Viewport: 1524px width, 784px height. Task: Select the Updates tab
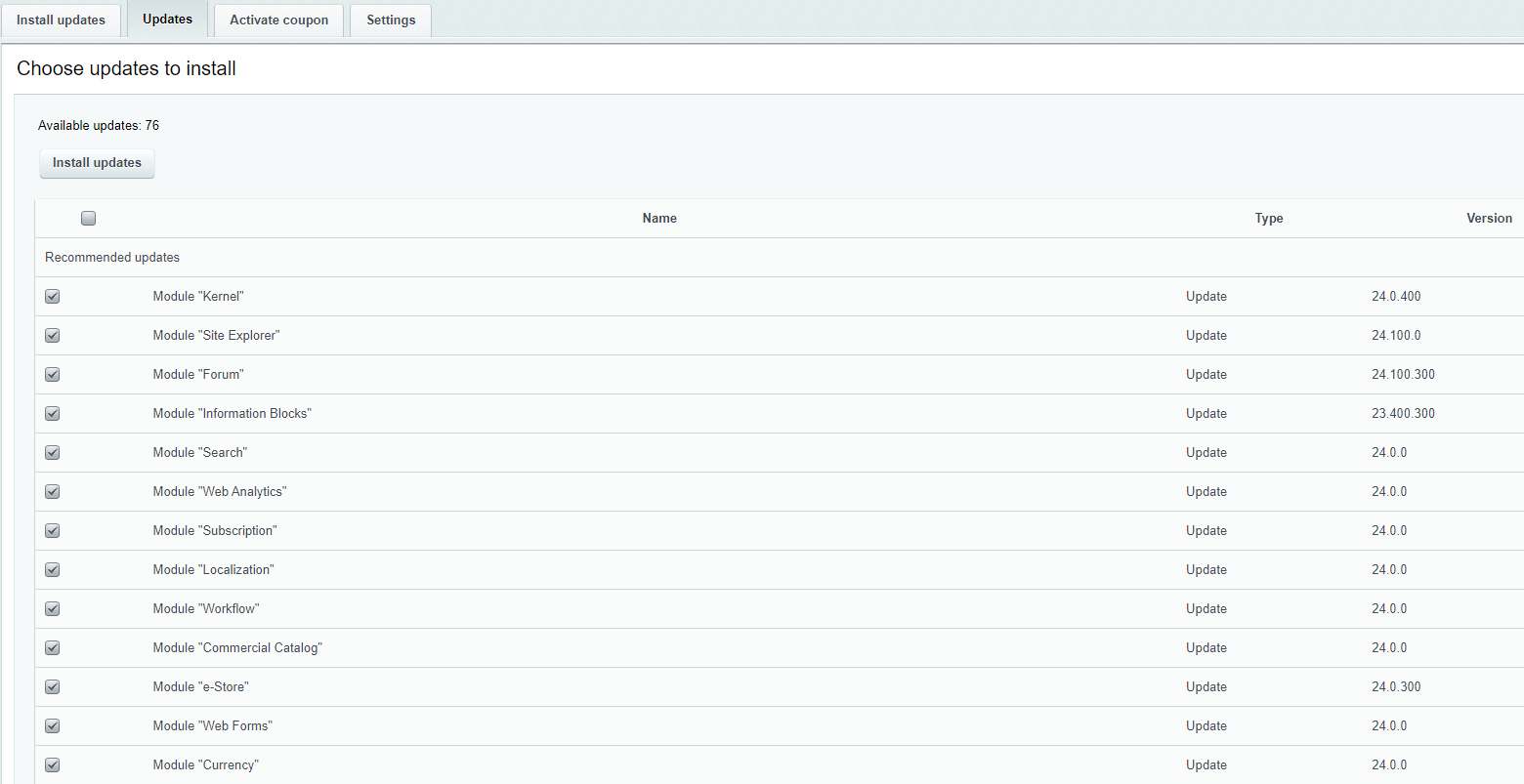pyautogui.click(x=167, y=19)
